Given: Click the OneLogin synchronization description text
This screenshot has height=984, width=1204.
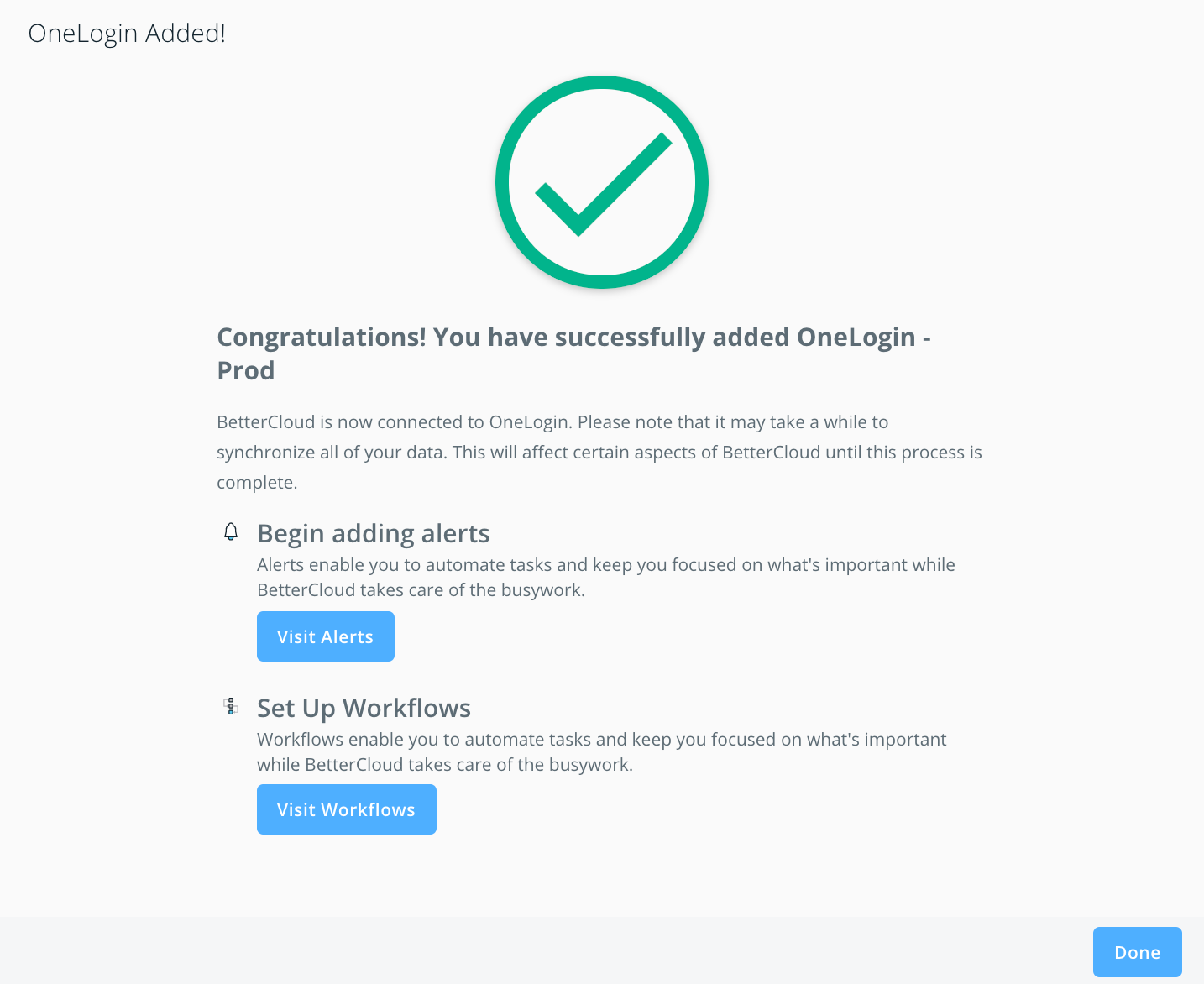Looking at the screenshot, I should pyautogui.click(x=599, y=452).
